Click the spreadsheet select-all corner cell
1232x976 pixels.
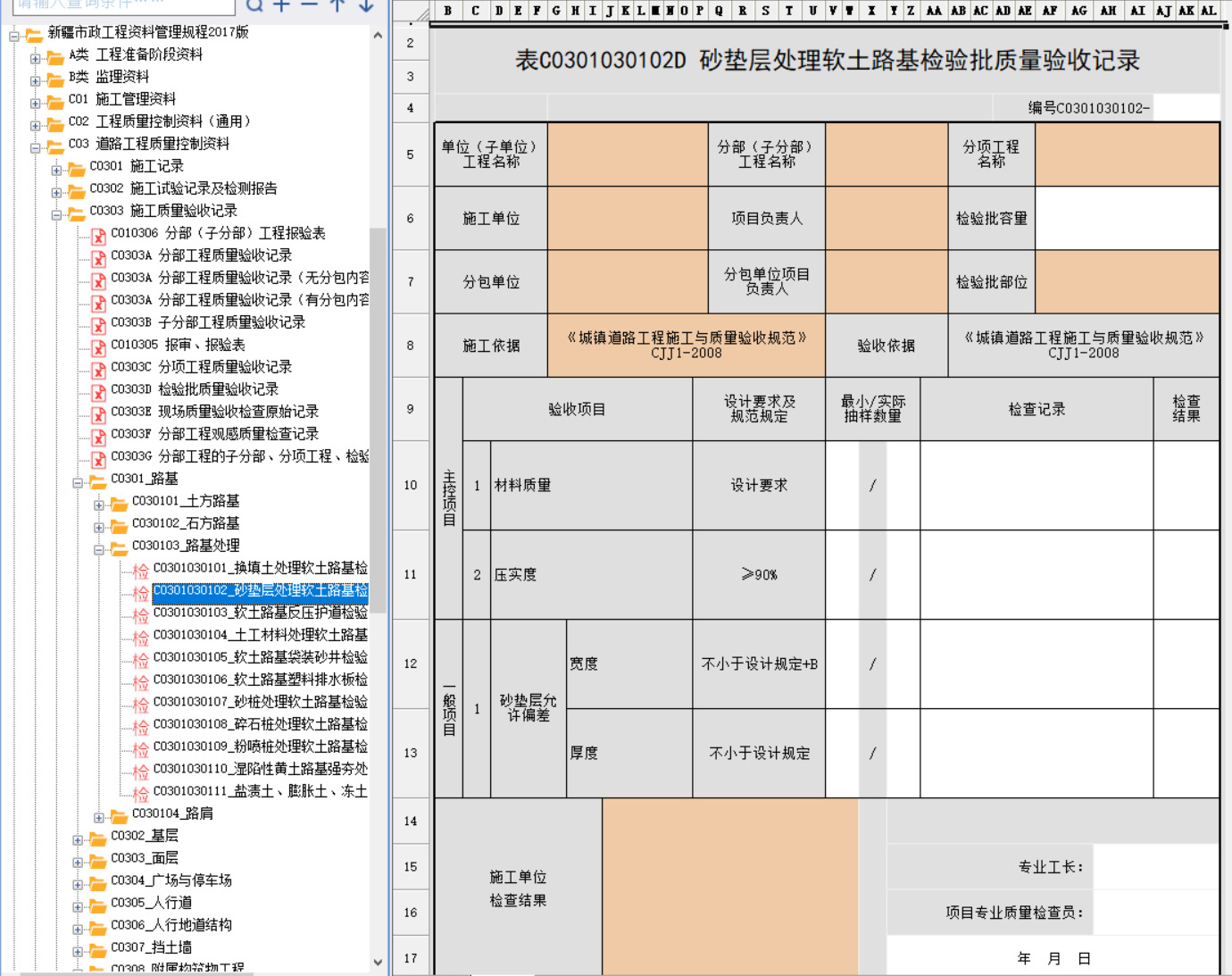point(411,11)
